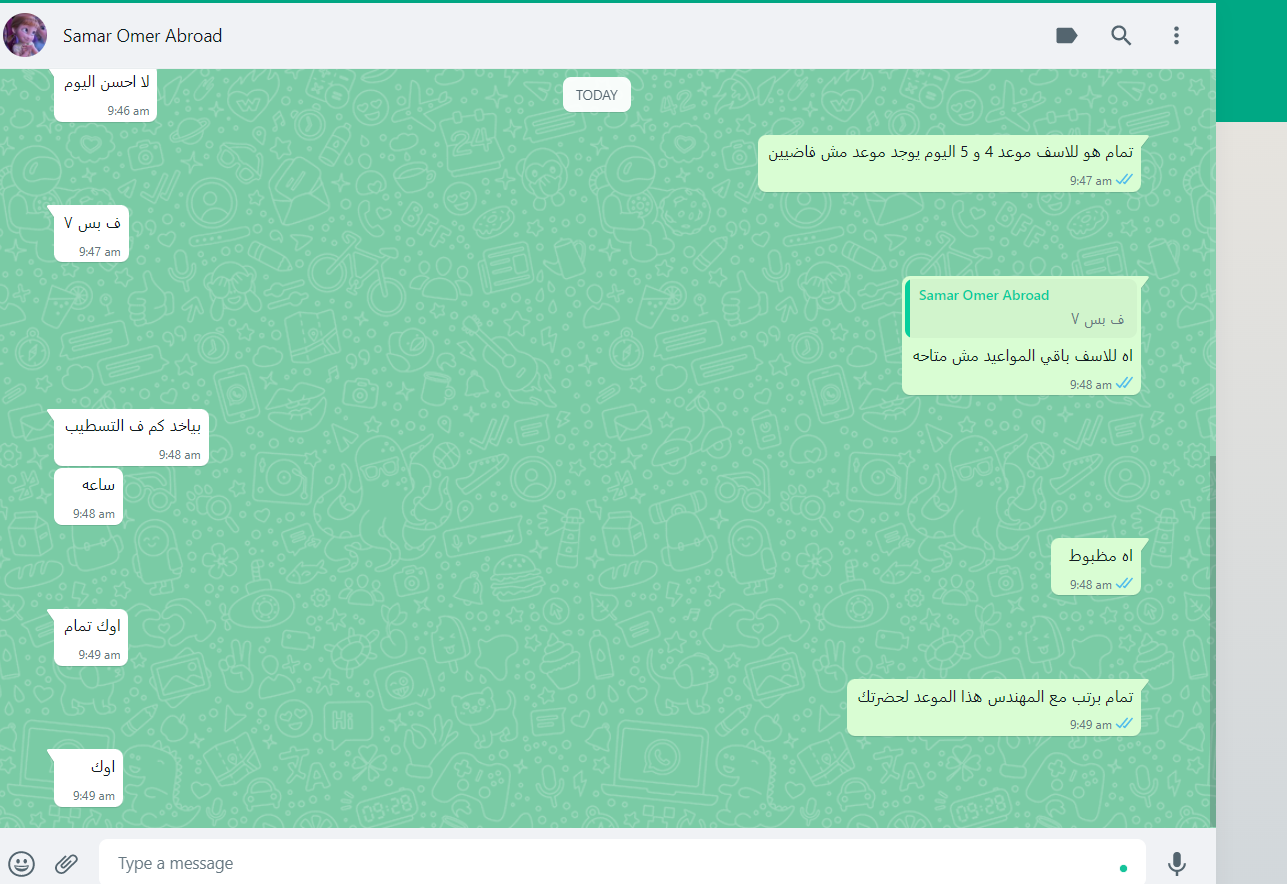Start voice recording with the microphone icon

(1177, 863)
